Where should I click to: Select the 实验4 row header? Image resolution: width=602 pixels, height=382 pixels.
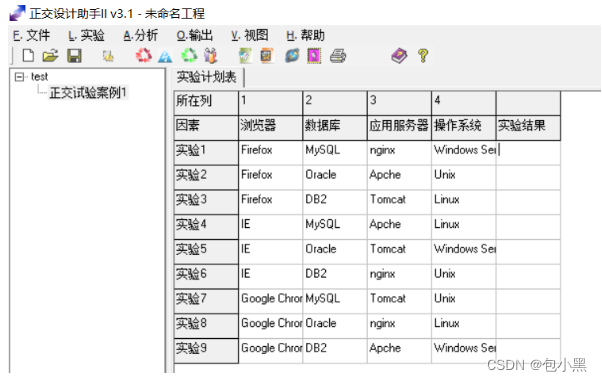206,227
